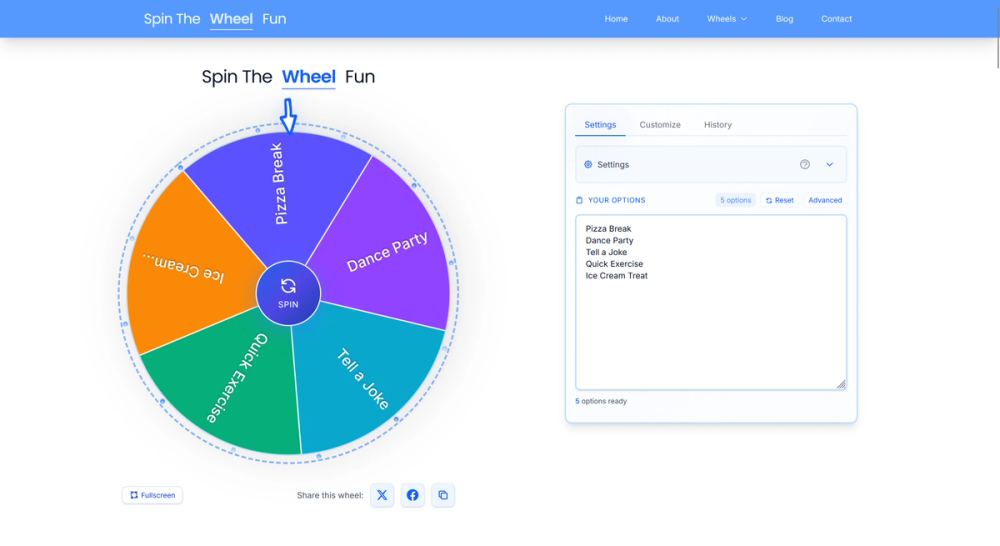The height and width of the screenshot is (546, 1000).
Task: Click the 5 options badge
Action: pyautogui.click(x=735, y=200)
